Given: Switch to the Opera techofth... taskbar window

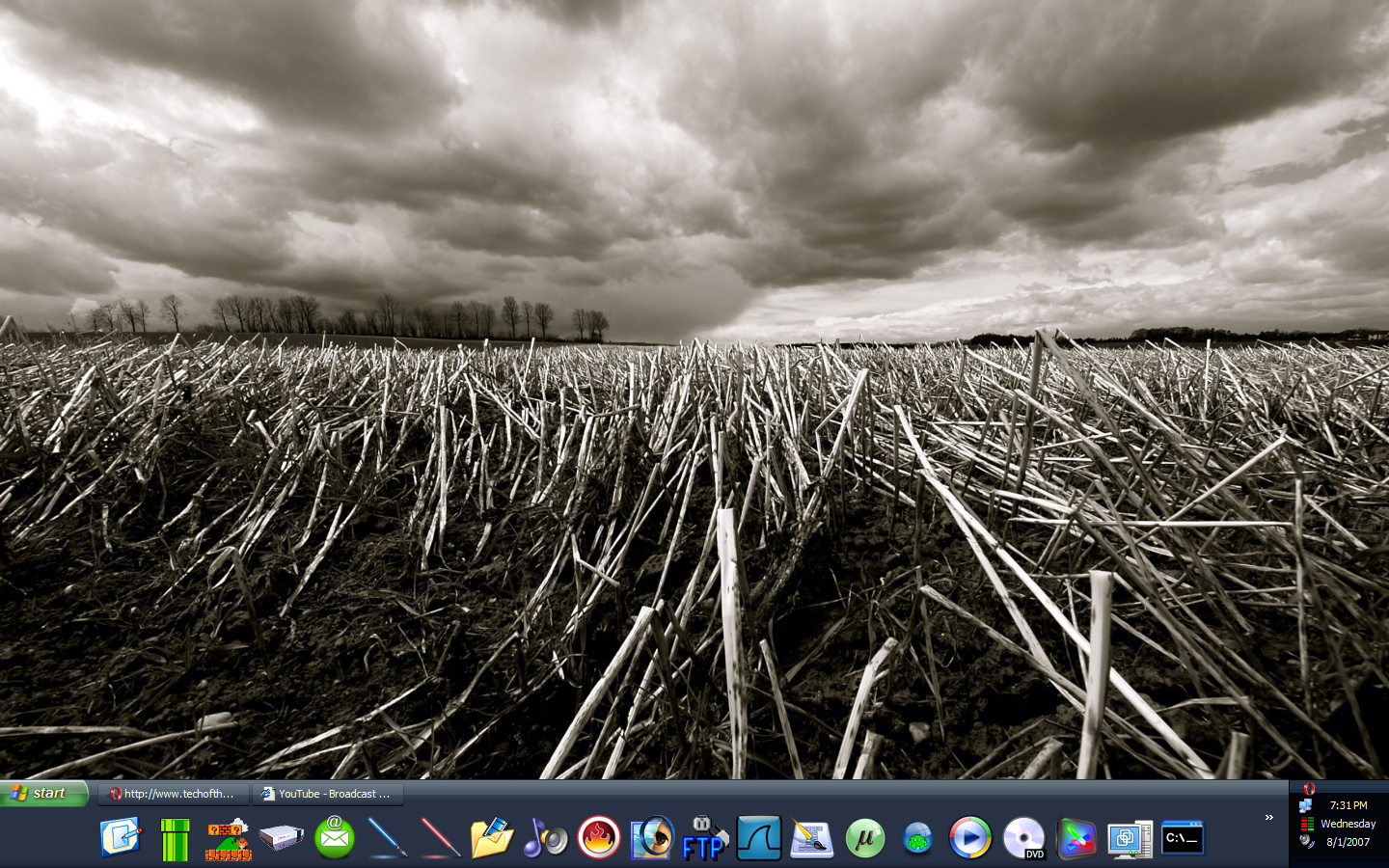Looking at the screenshot, I should pos(173,794).
